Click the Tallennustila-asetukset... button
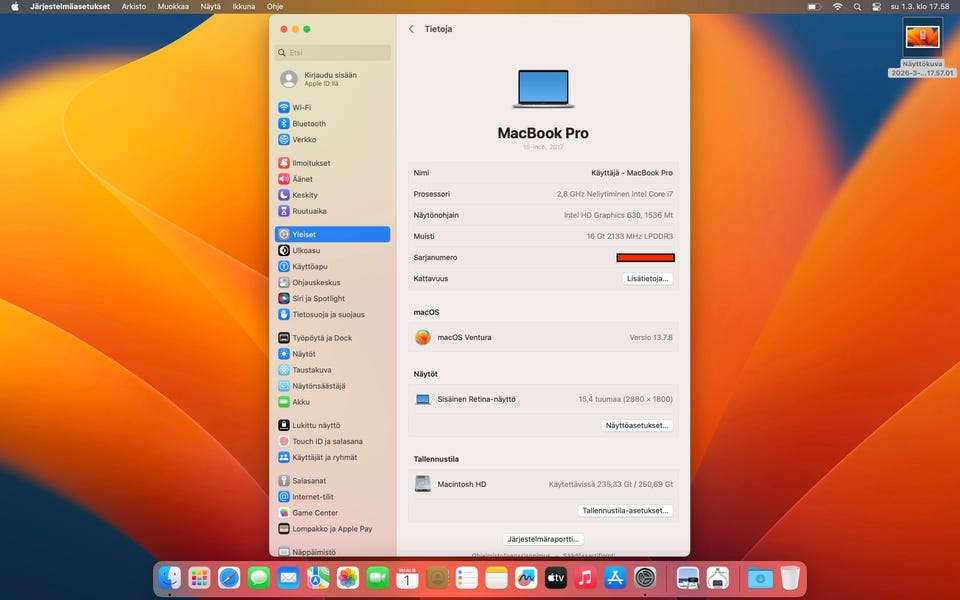 click(x=625, y=510)
